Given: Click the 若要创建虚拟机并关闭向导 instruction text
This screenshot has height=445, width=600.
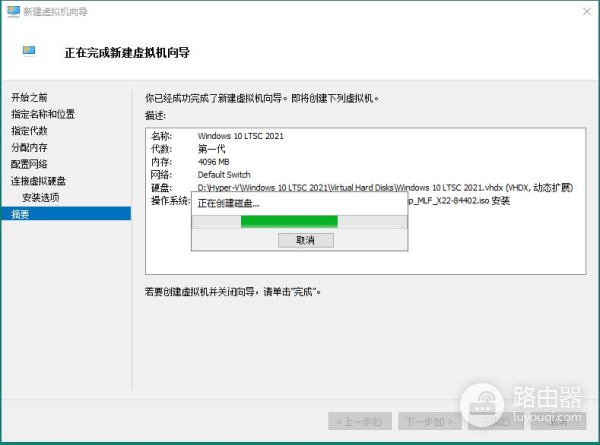Looking at the screenshot, I should [x=233, y=292].
